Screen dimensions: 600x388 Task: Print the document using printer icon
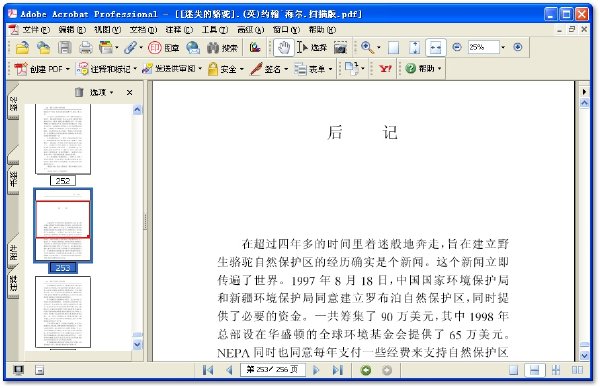86,48
